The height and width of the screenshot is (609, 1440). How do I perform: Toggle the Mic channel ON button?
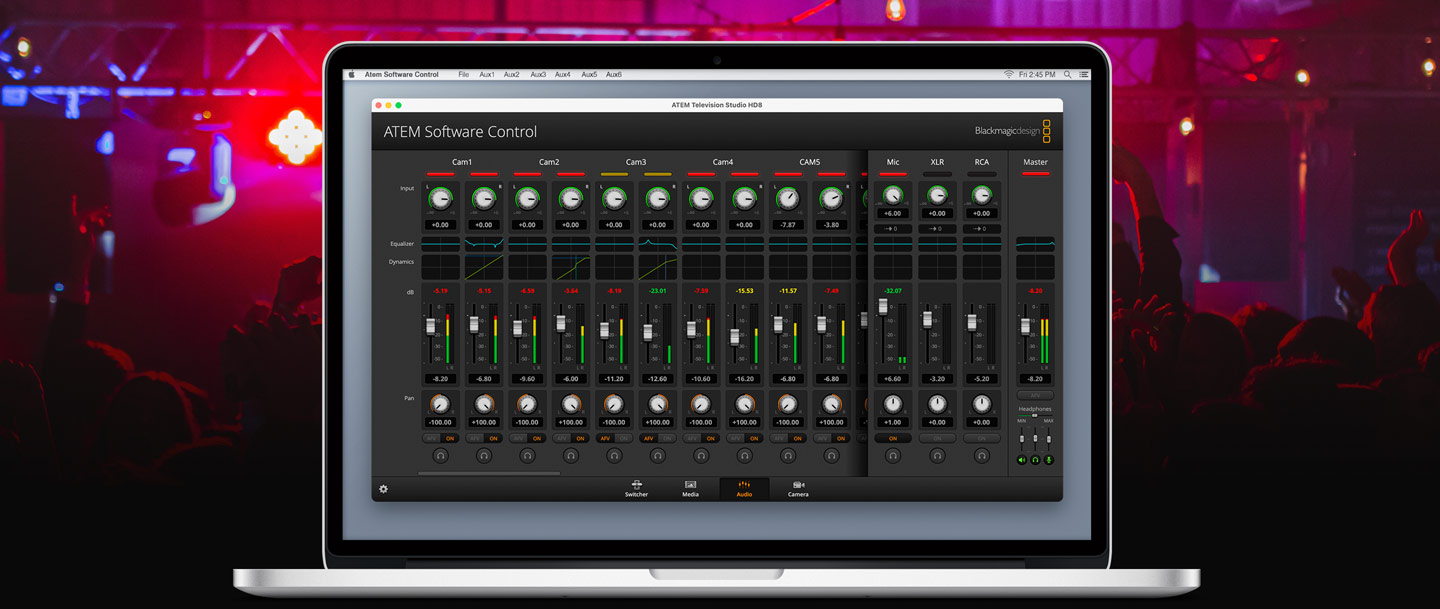point(893,438)
